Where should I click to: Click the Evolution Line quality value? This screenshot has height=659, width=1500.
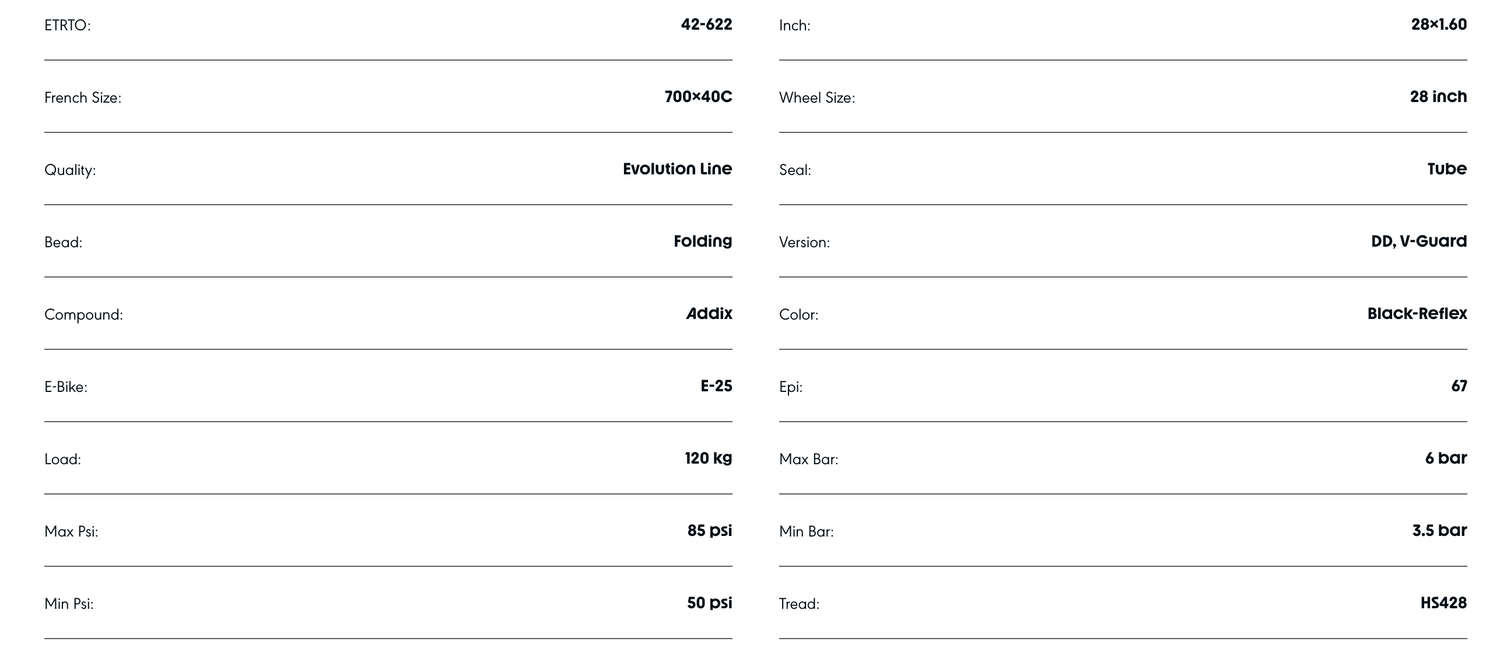(x=677, y=169)
